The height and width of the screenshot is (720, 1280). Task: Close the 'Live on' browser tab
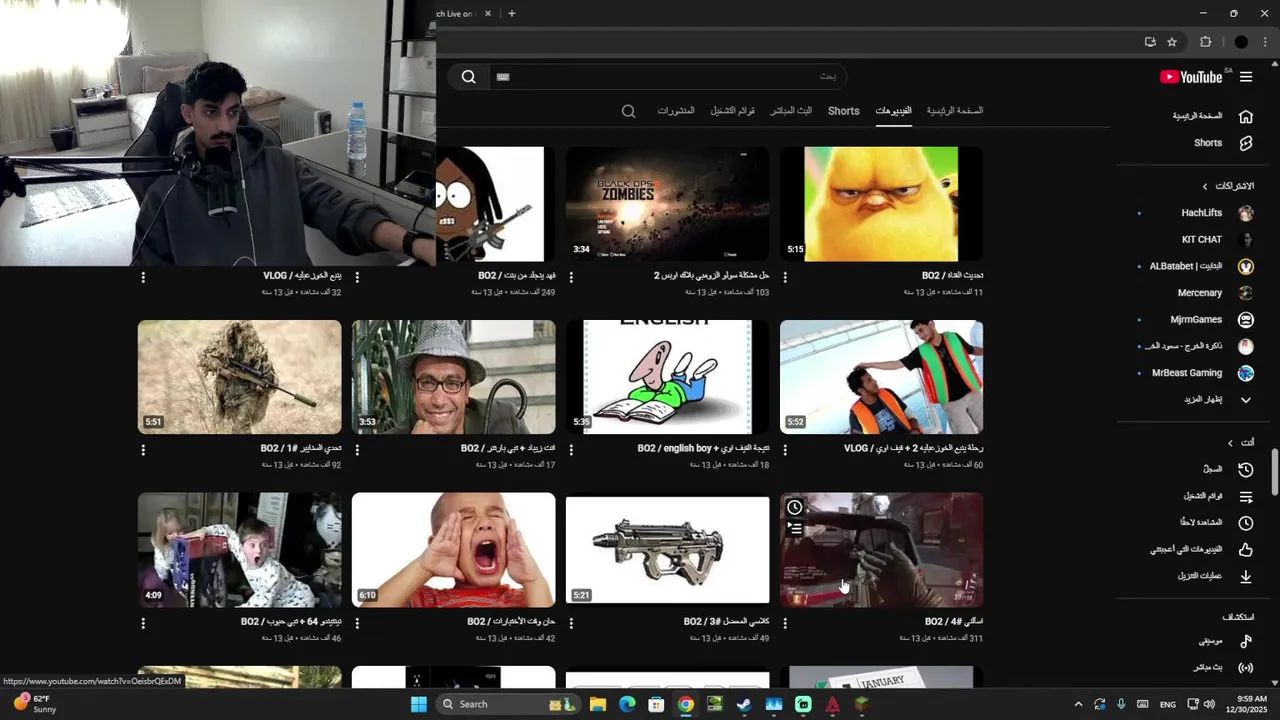[x=488, y=13]
